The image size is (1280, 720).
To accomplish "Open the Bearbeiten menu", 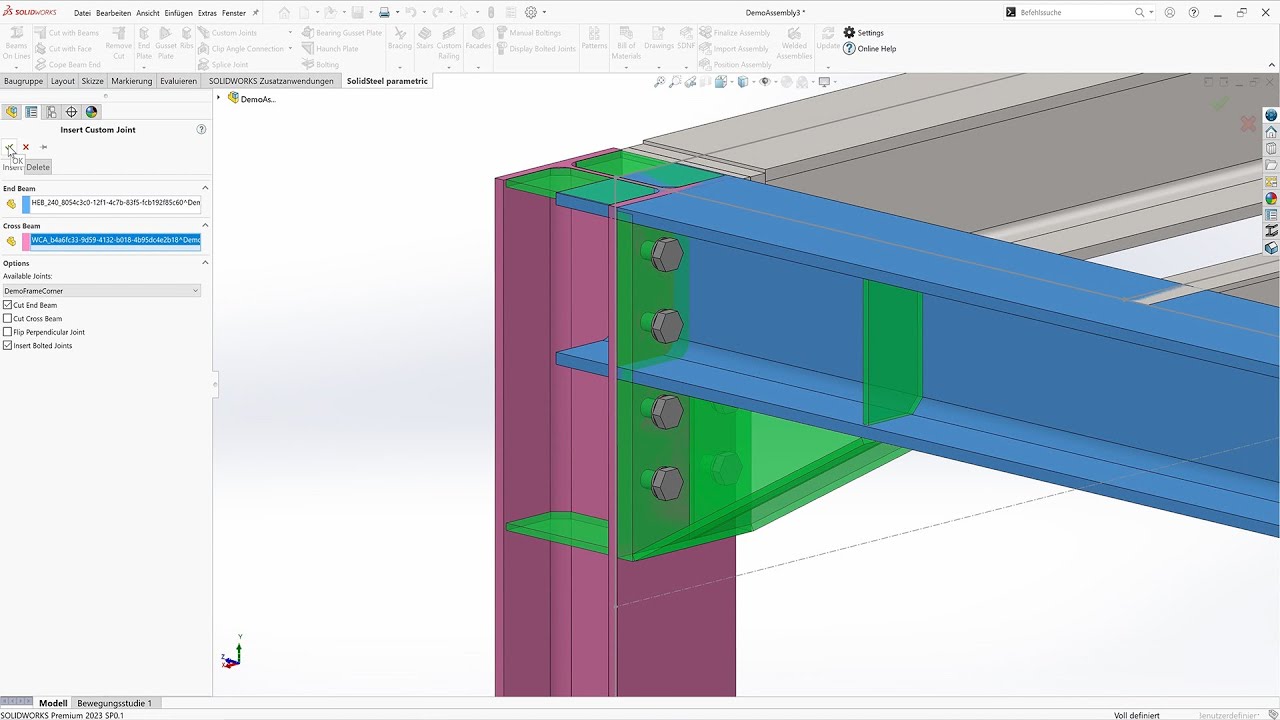I will (113, 13).
